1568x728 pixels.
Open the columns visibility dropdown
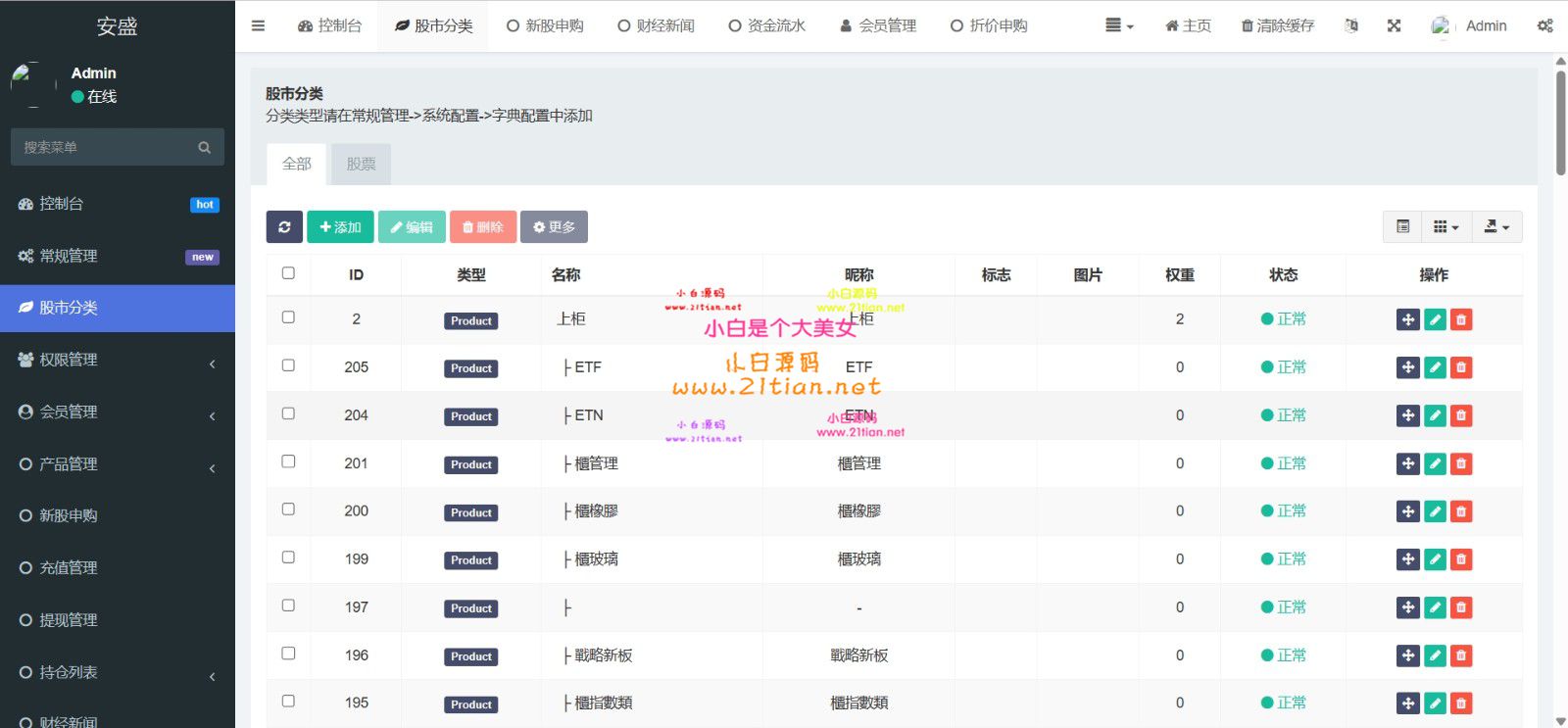(1446, 226)
